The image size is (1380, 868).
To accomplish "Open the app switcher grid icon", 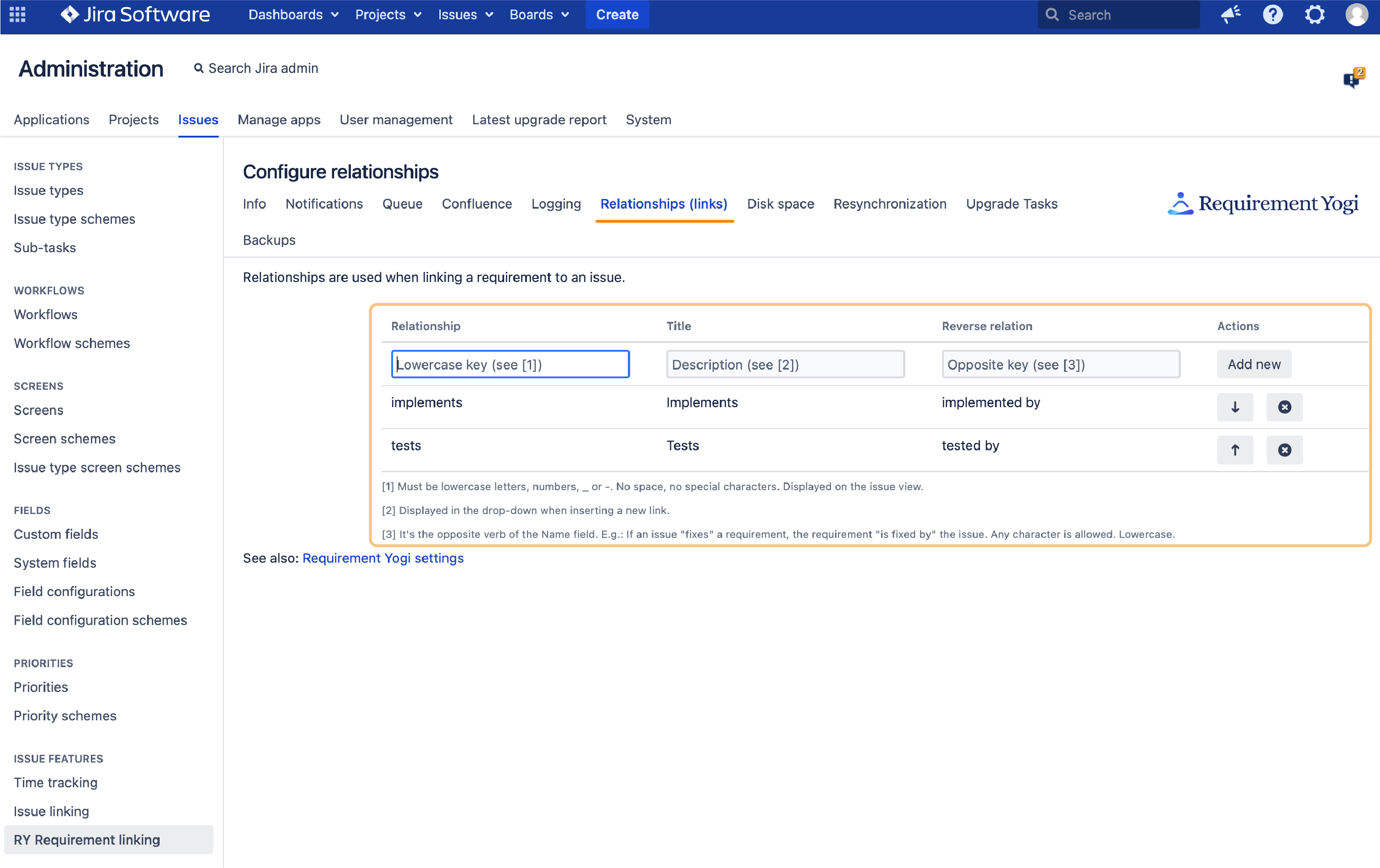I will 17,14.
